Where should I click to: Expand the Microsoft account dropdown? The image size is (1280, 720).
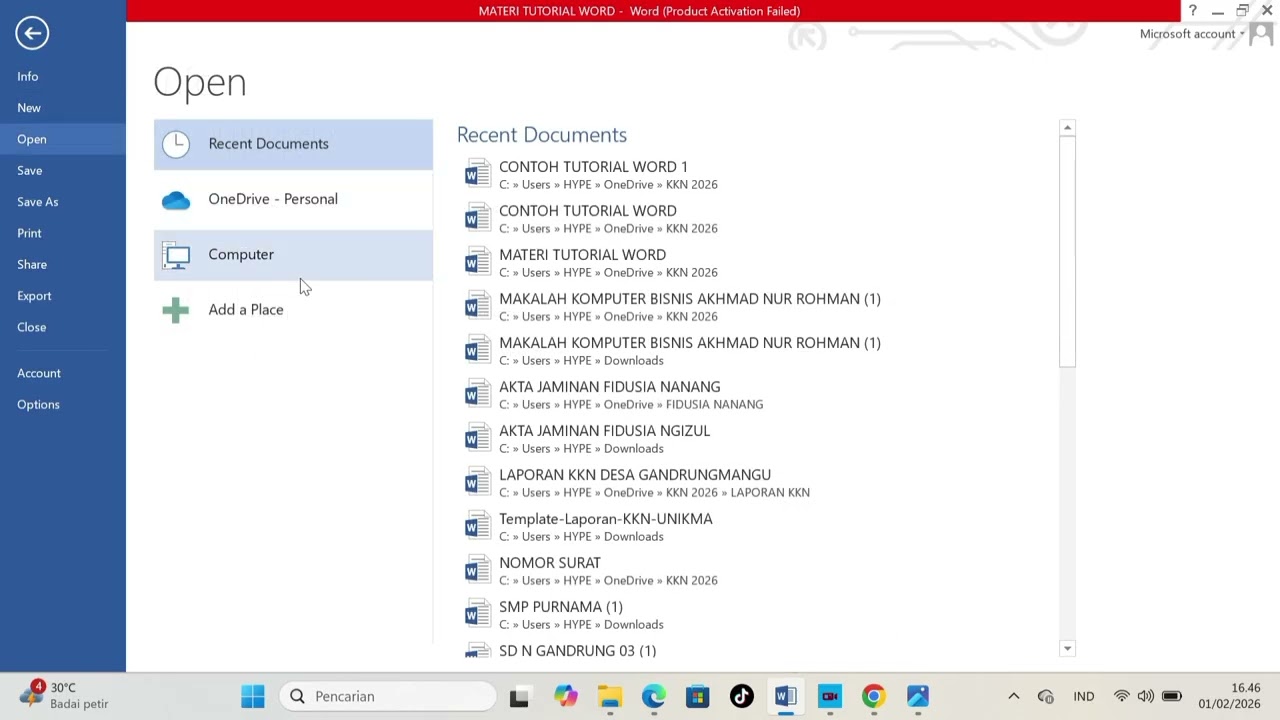(1192, 34)
